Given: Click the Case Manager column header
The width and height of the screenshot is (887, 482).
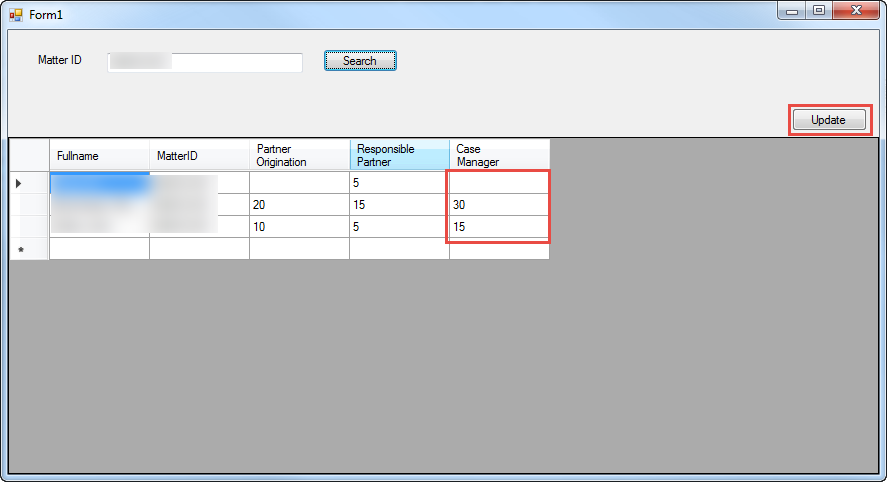Looking at the screenshot, I should (499, 156).
